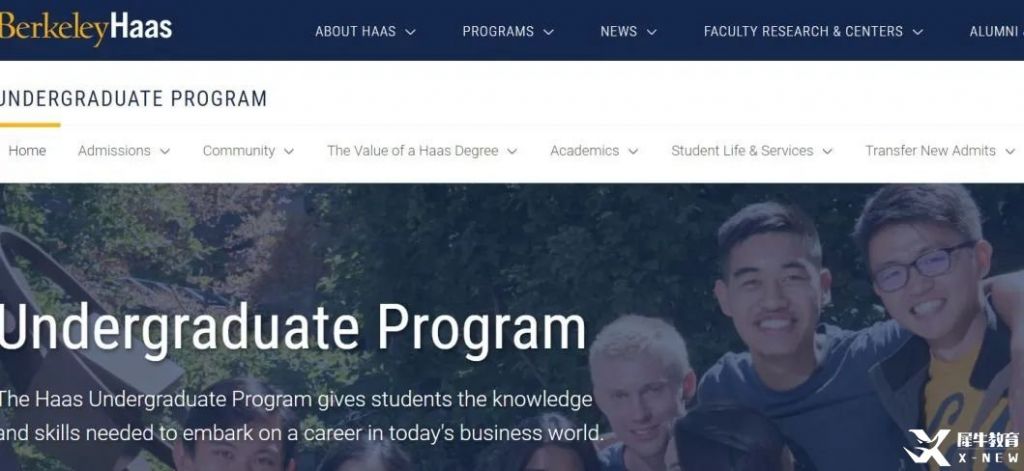
Task: Open the Alumni menu item
Action: [996, 31]
